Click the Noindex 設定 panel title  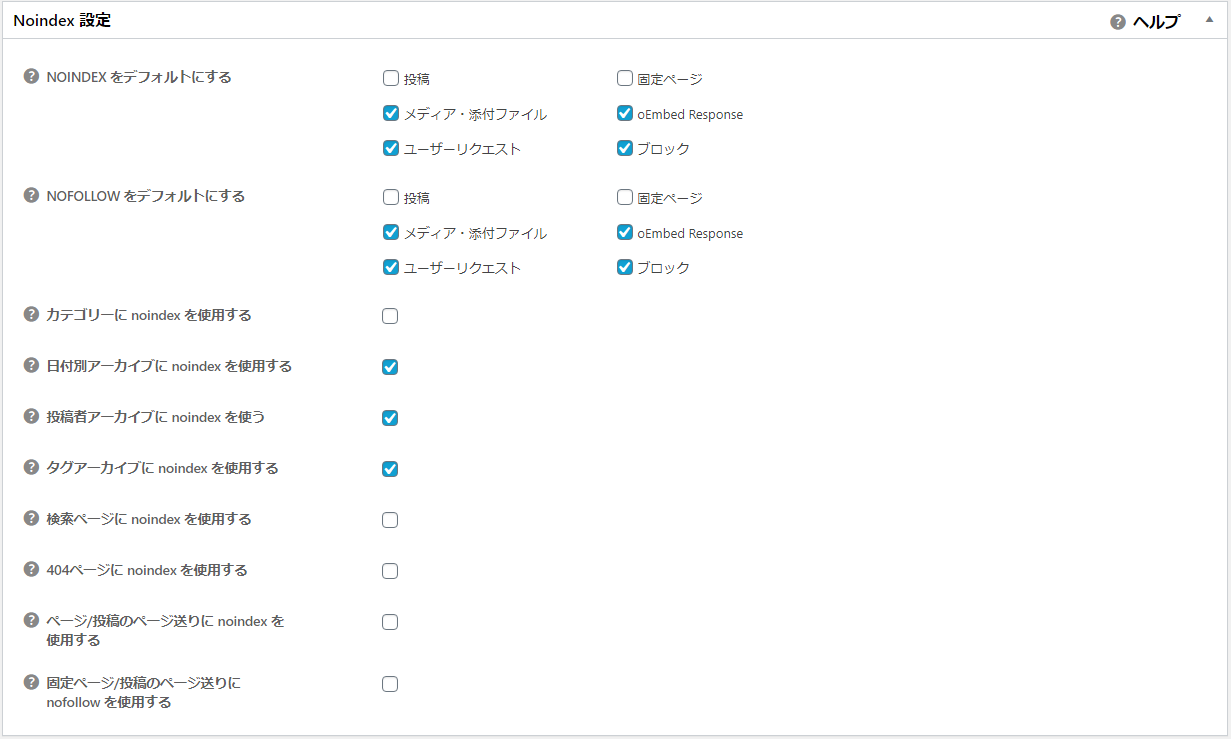coord(62,21)
